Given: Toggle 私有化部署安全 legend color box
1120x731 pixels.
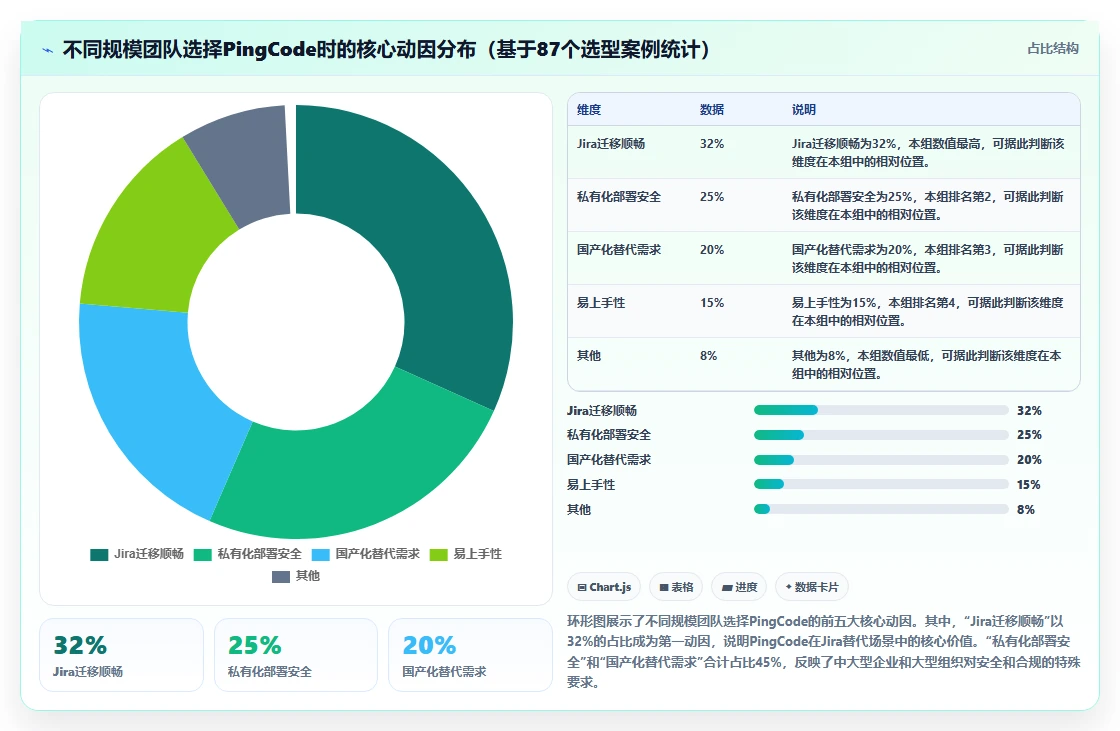Looking at the screenshot, I should (203, 555).
